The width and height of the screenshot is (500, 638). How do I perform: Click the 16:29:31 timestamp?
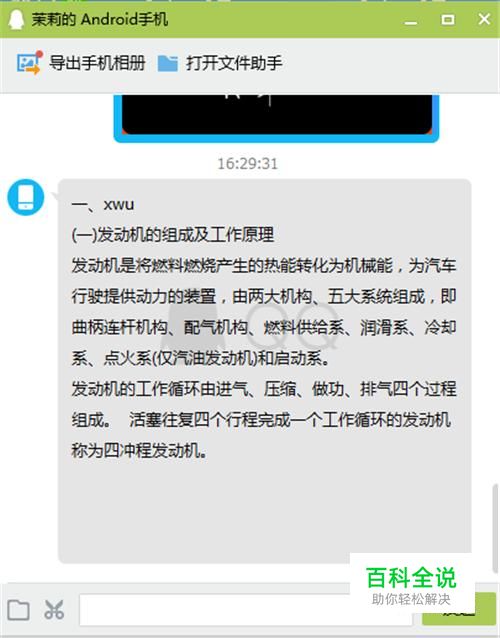pyautogui.click(x=247, y=164)
